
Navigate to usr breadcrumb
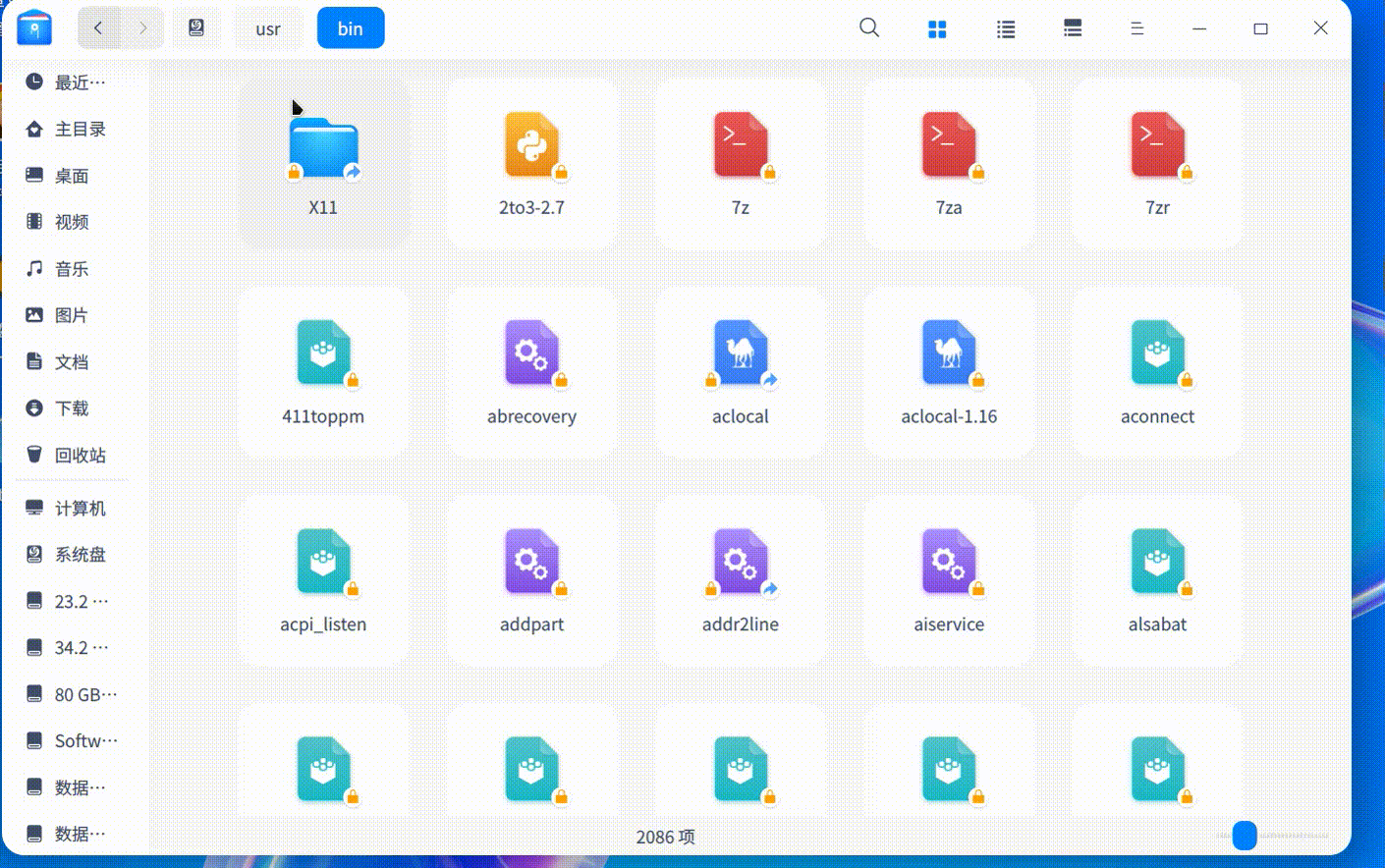click(268, 29)
